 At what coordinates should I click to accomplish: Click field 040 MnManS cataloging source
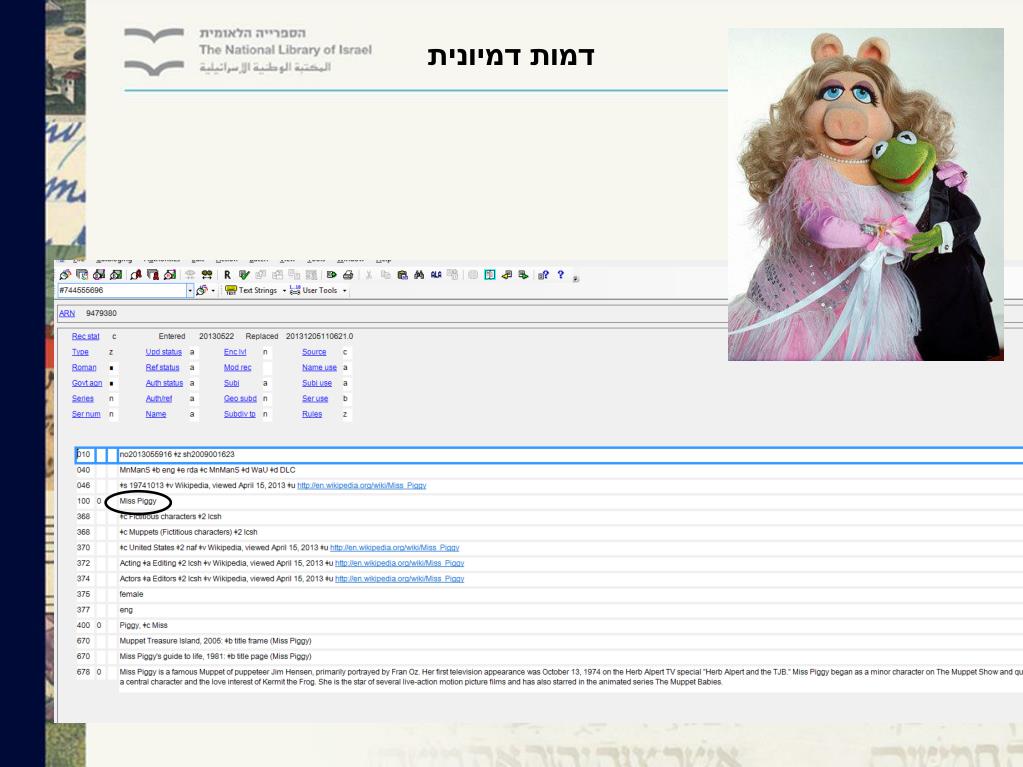pyautogui.click(x=207, y=470)
